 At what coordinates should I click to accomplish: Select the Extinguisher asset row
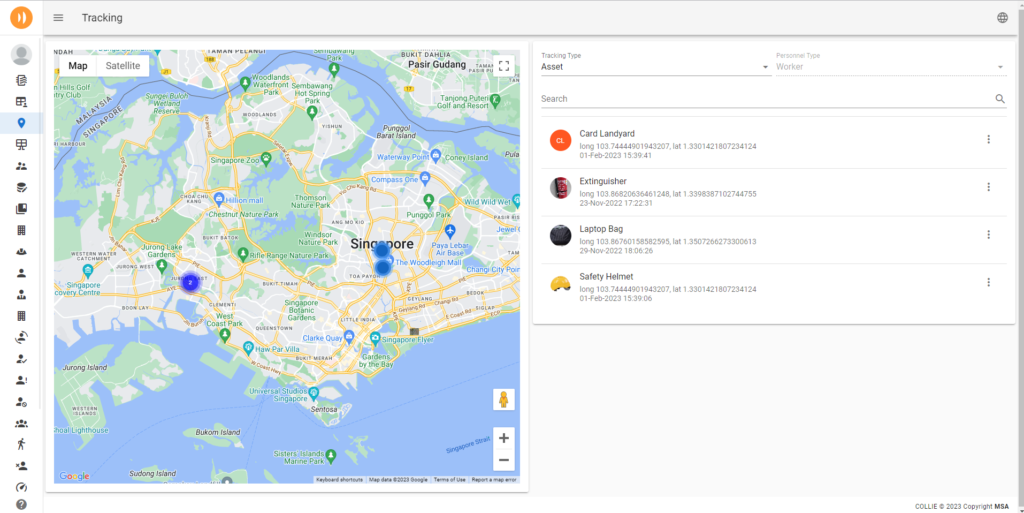[x=773, y=193]
